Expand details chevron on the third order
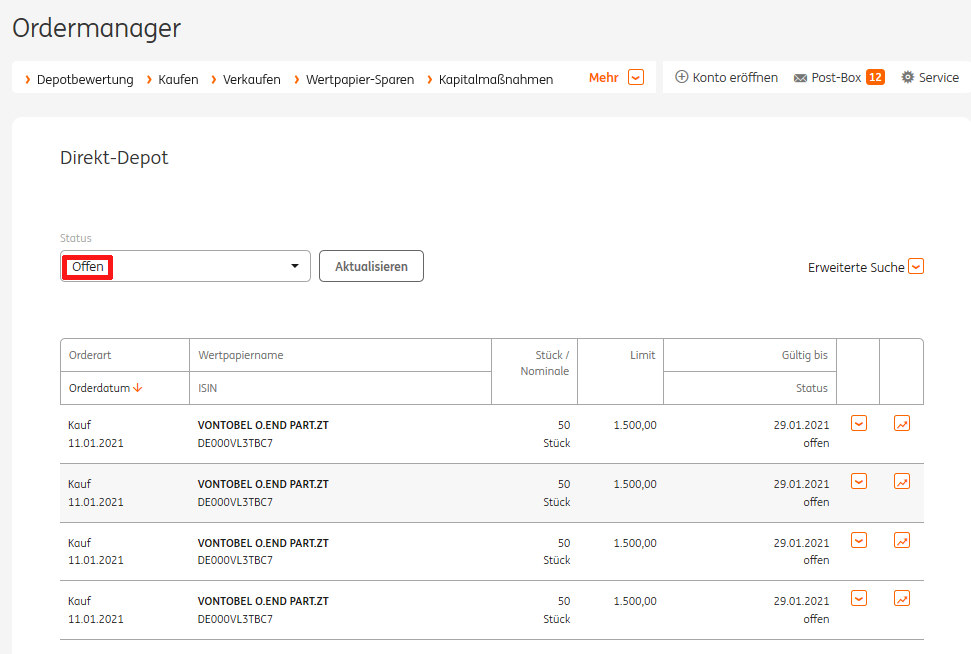This screenshot has width=971, height=654. [x=858, y=540]
